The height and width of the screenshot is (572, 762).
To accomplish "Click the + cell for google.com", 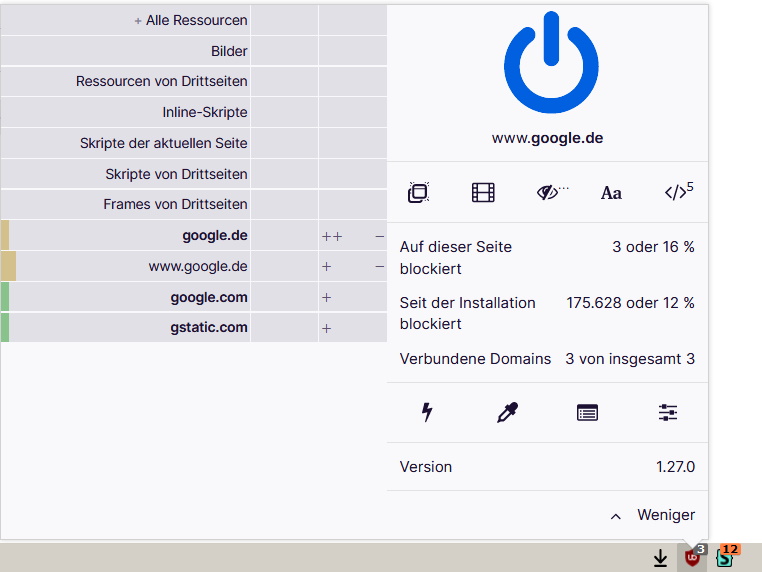I will click(x=327, y=297).
